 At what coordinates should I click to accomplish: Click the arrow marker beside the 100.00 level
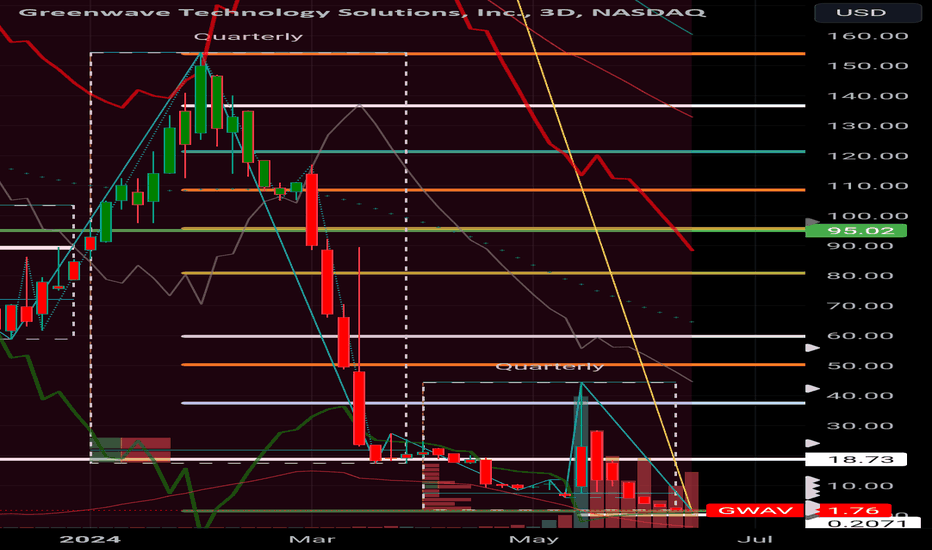pyautogui.click(x=812, y=222)
